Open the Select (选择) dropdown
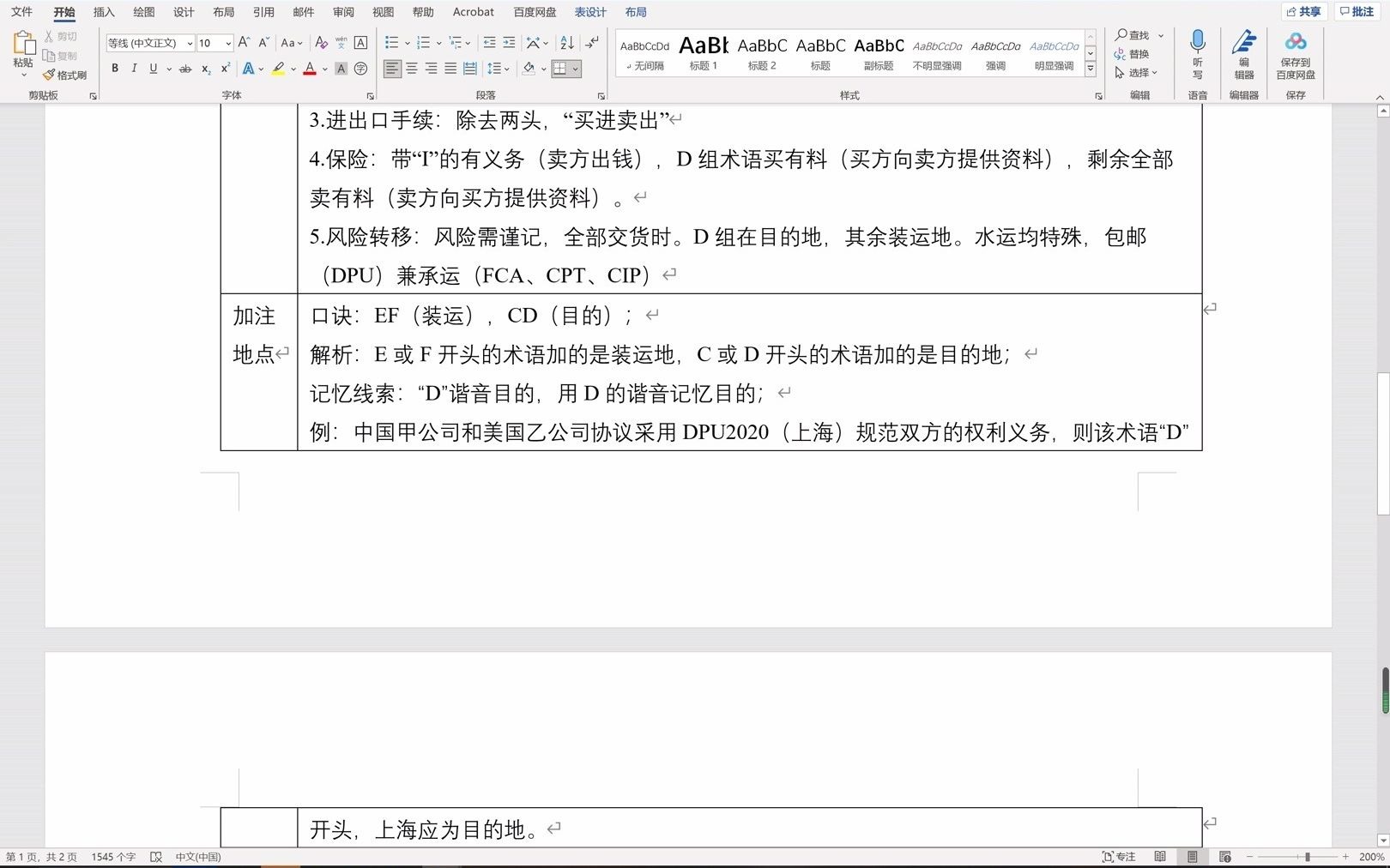 1137,73
